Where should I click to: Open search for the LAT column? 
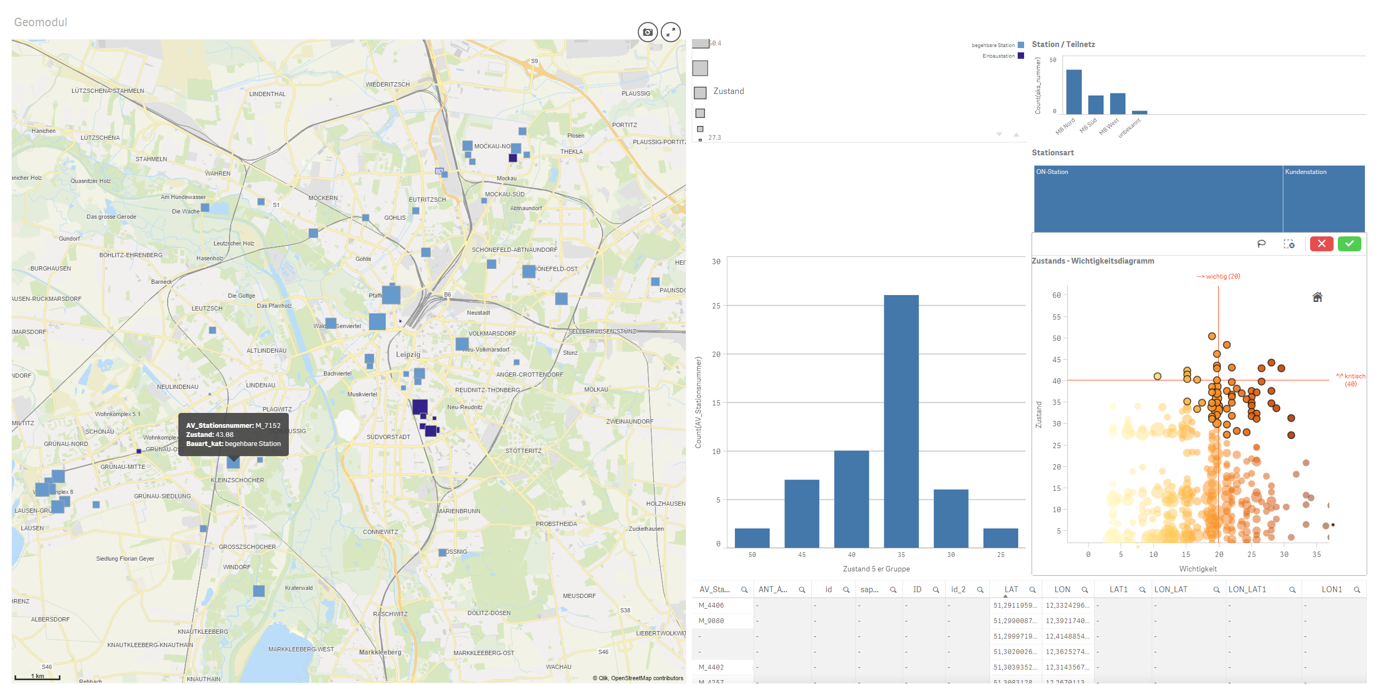pos(1033,590)
